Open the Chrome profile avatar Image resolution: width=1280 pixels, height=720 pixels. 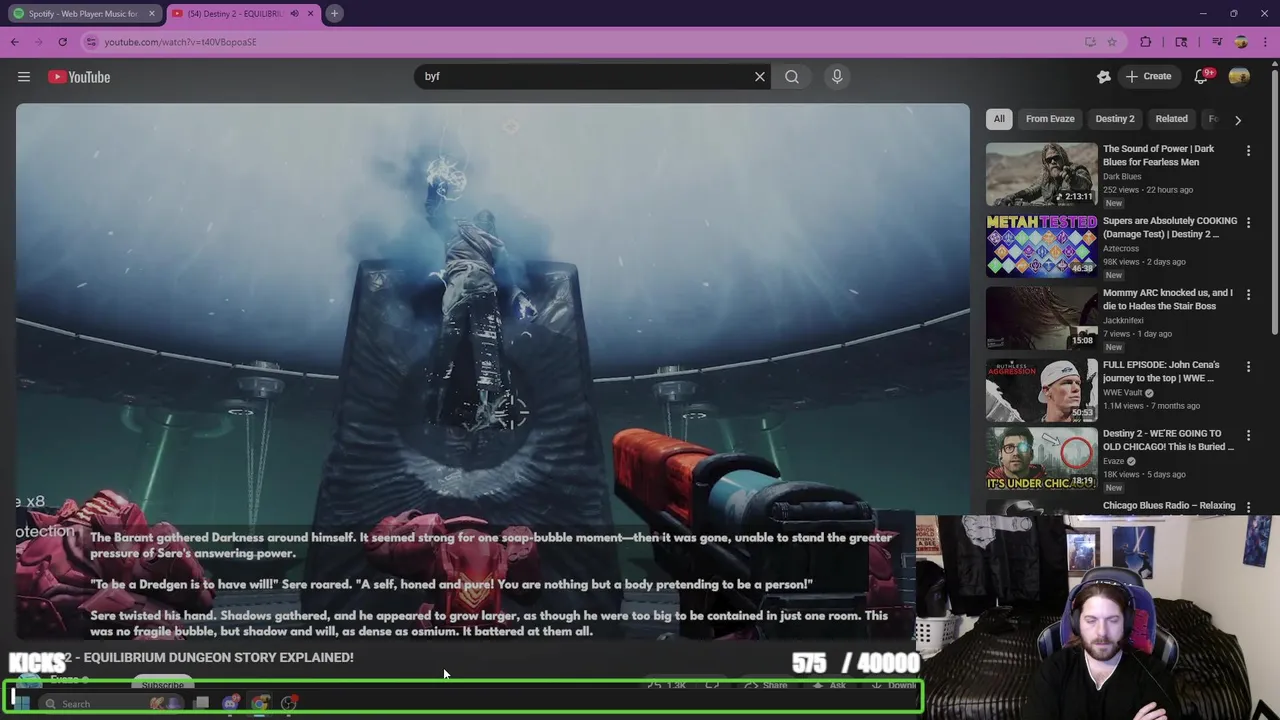pos(1241,42)
